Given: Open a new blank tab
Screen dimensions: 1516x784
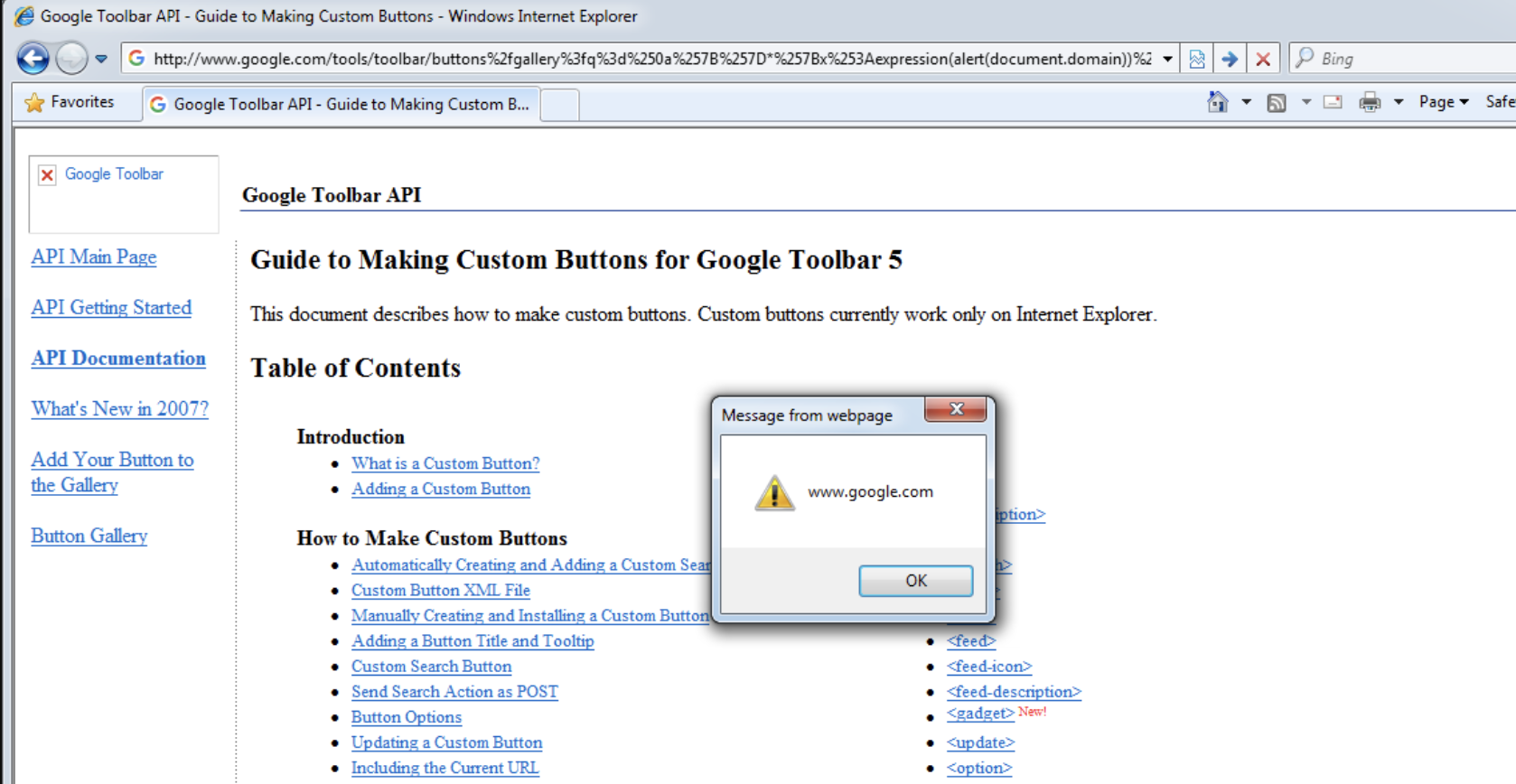Looking at the screenshot, I should pyautogui.click(x=560, y=105).
